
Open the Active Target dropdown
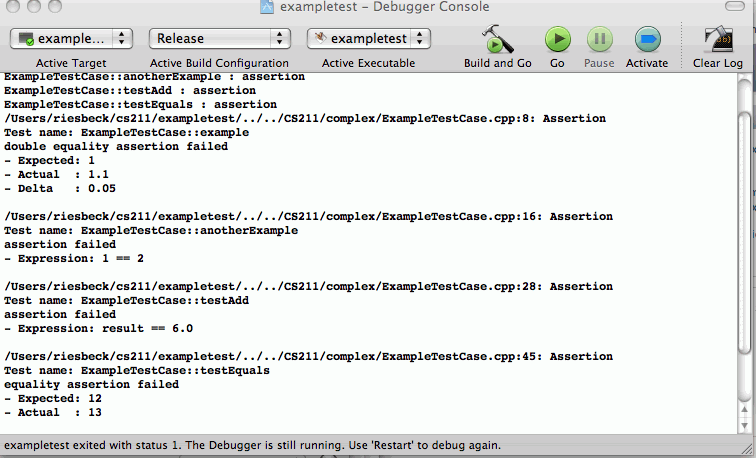tap(71, 39)
